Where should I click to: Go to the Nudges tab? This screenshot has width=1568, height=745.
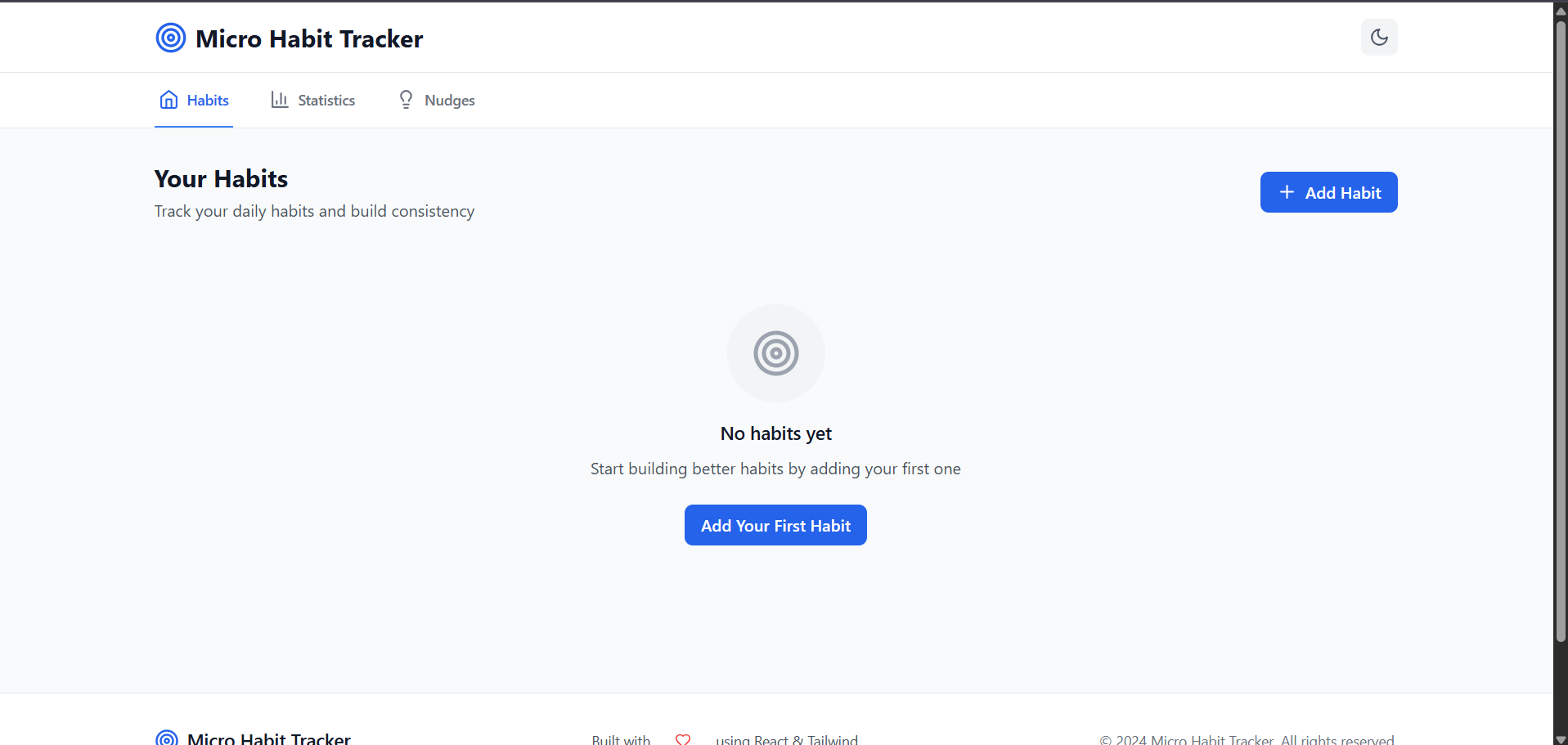tap(436, 100)
